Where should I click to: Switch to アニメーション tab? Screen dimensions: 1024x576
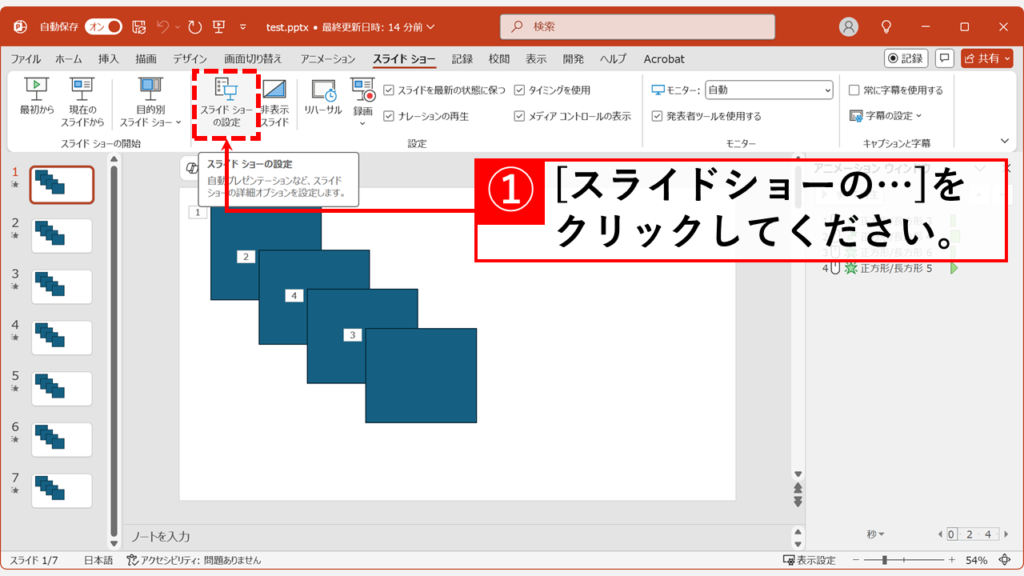[327, 59]
